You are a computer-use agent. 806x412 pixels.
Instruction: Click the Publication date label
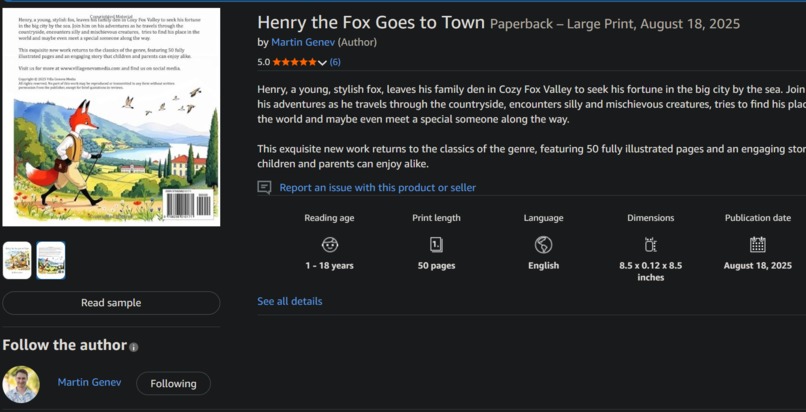[758, 218]
